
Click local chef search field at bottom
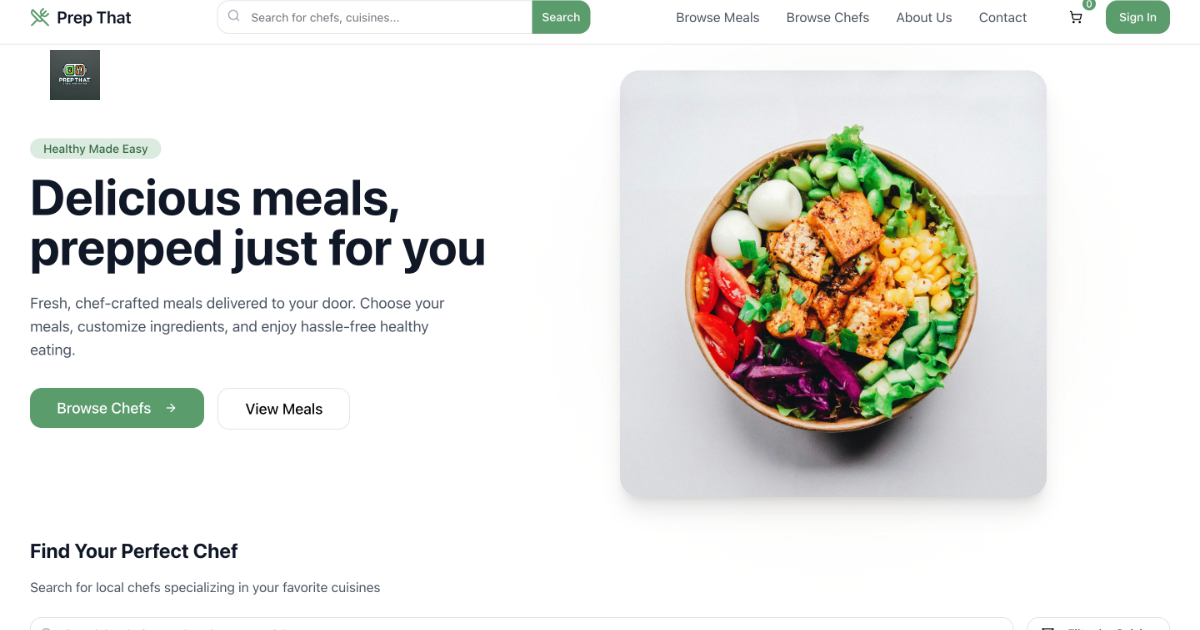(521, 624)
